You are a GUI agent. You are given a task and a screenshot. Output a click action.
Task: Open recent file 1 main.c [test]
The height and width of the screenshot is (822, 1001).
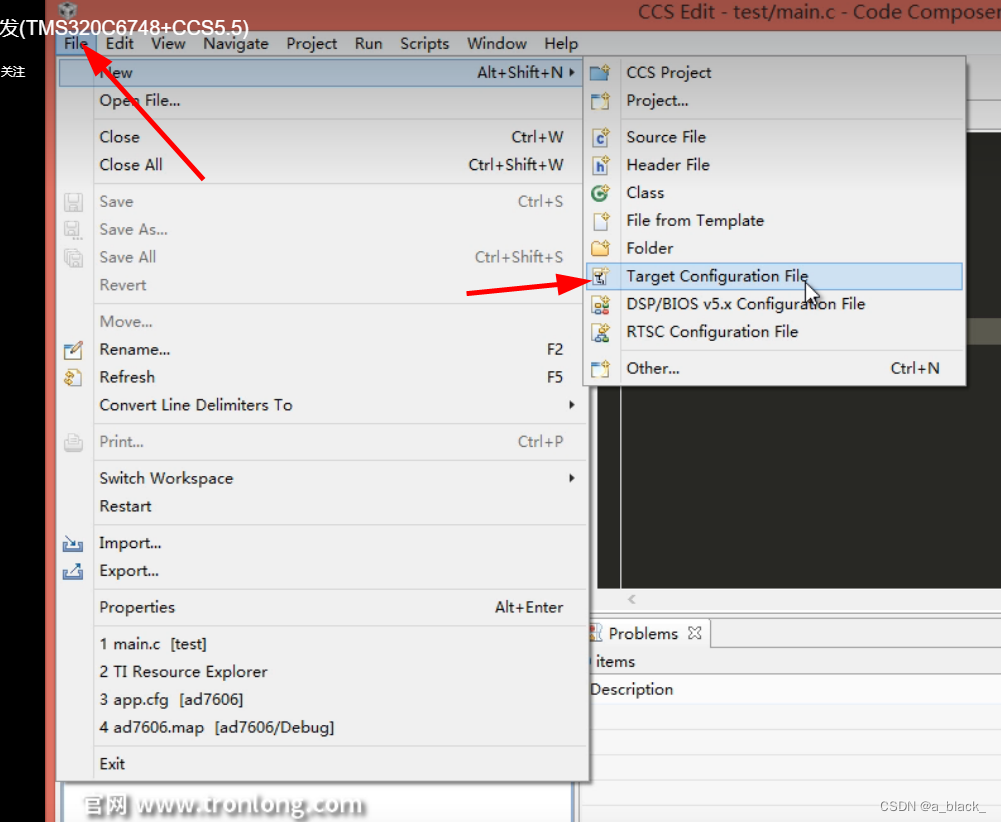pos(322,645)
